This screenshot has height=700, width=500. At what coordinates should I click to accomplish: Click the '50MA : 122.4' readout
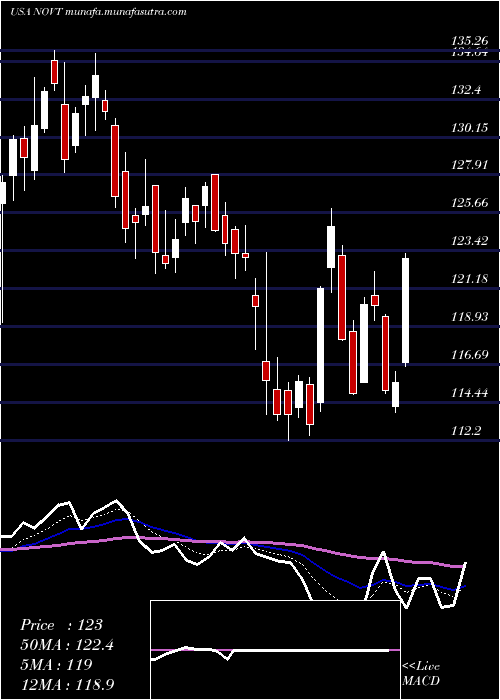[x=67, y=645]
